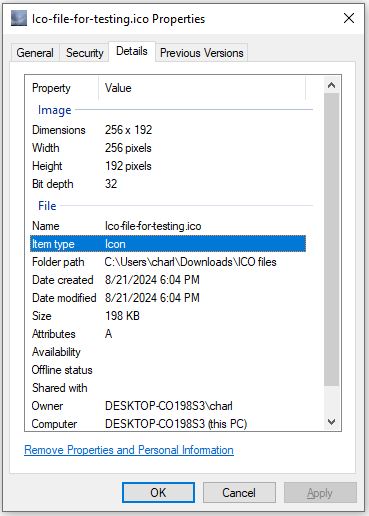Click the C:\Users\charl\Downloads\ICO files value
This screenshot has width=369, height=516.
pyautogui.click(x=190, y=262)
